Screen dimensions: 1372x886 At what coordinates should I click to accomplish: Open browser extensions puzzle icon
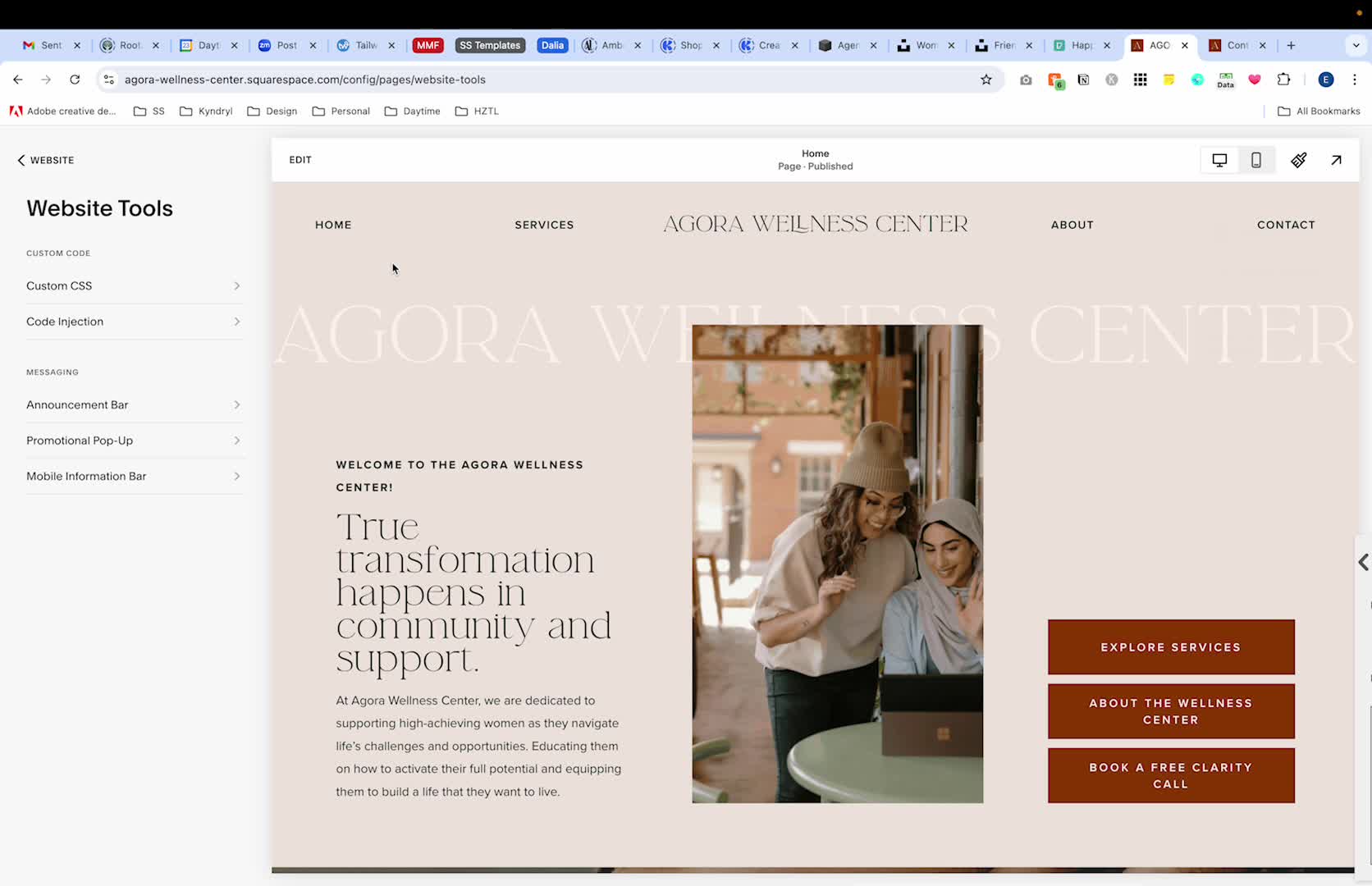(x=1284, y=80)
